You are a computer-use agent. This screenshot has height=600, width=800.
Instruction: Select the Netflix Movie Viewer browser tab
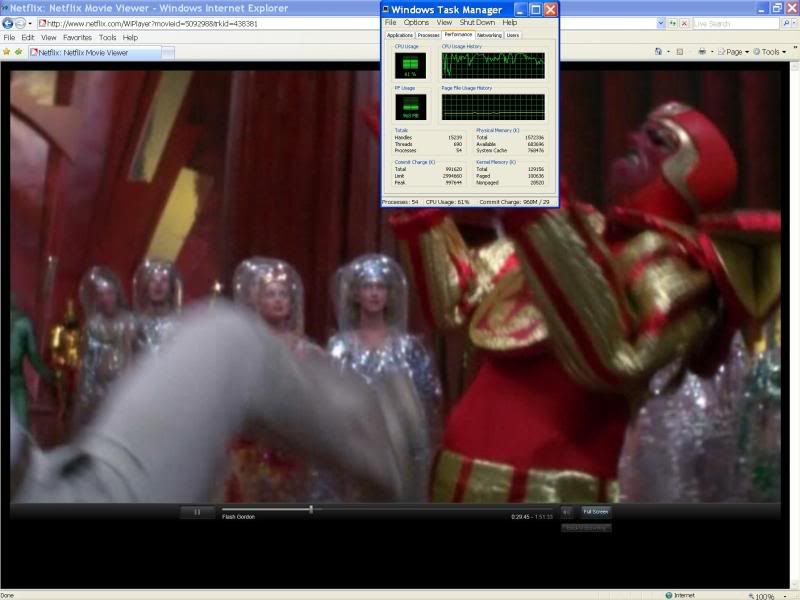(x=95, y=53)
